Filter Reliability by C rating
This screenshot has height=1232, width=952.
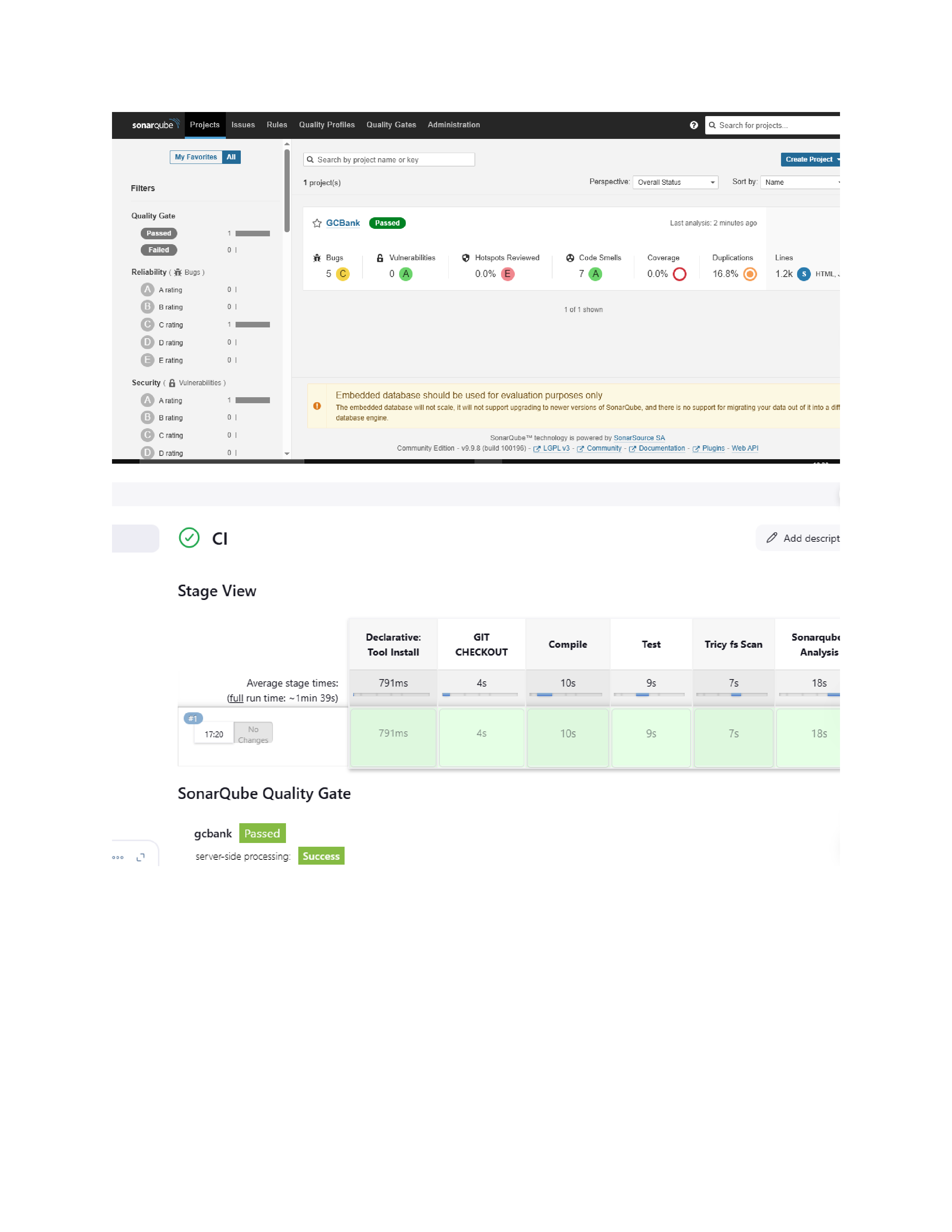click(x=205, y=325)
